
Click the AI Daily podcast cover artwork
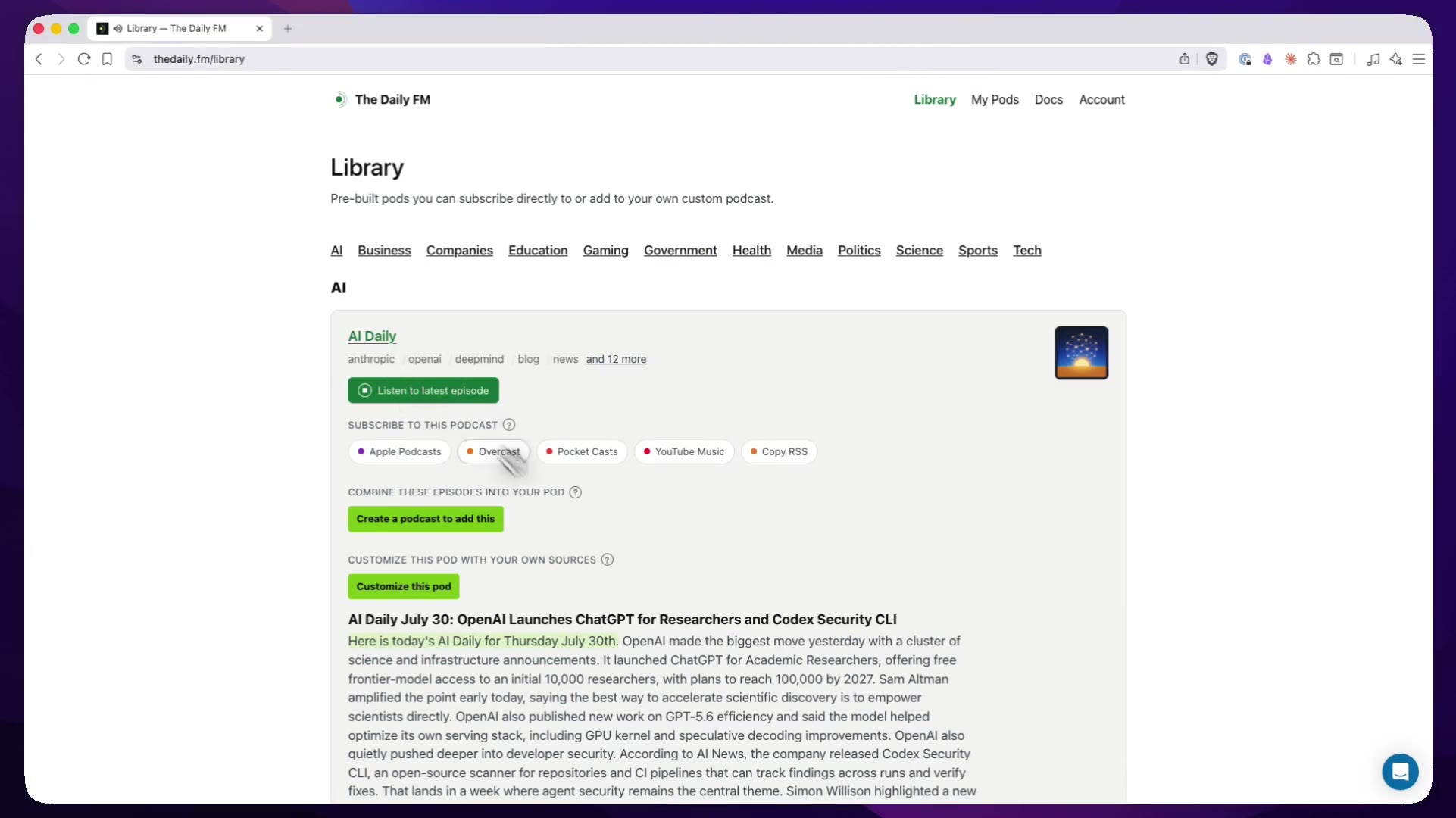click(1082, 353)
